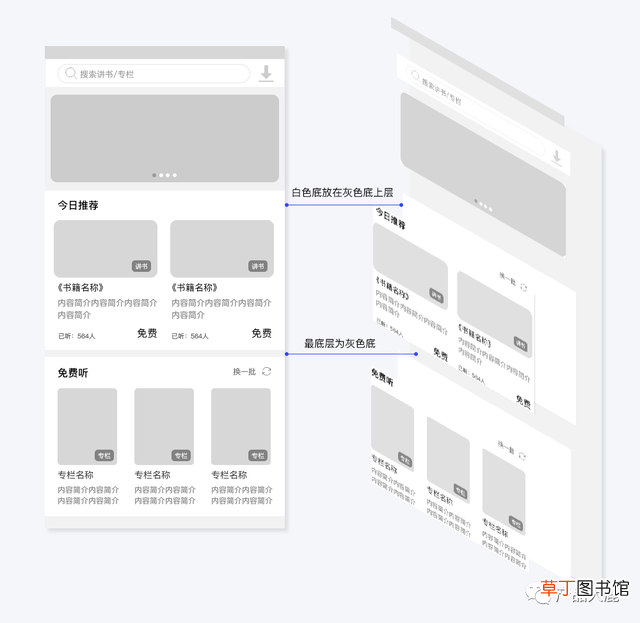Click the first 专栏名称 title
This screenshot has width=640, height=623.
[76, 475]
